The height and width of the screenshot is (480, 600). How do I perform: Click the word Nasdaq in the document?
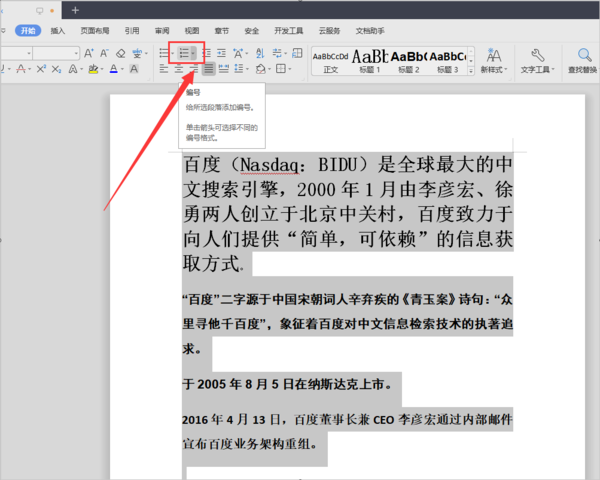[x=269, y=165]
